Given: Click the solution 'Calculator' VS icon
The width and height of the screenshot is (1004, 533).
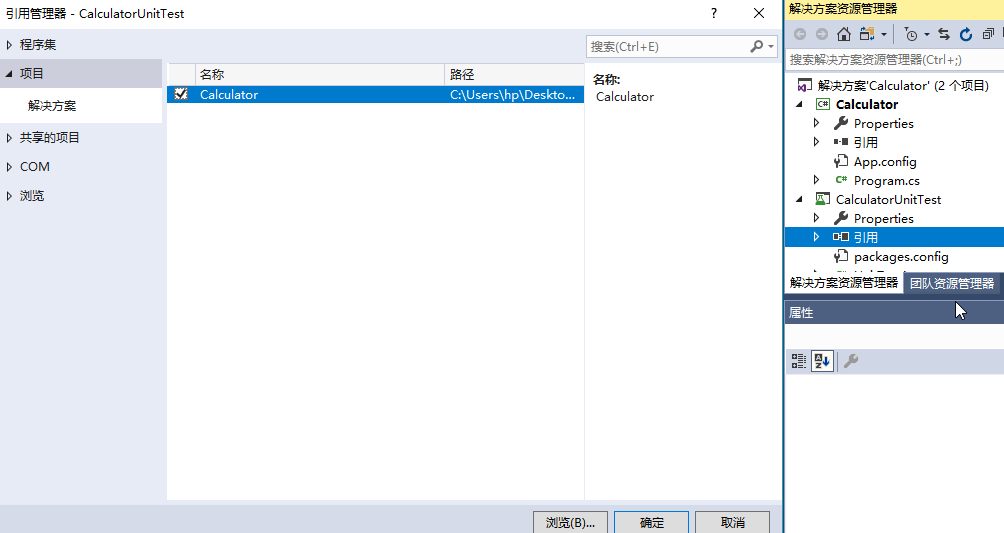Looking at the screenshot, I should click(x=804, y=85).
